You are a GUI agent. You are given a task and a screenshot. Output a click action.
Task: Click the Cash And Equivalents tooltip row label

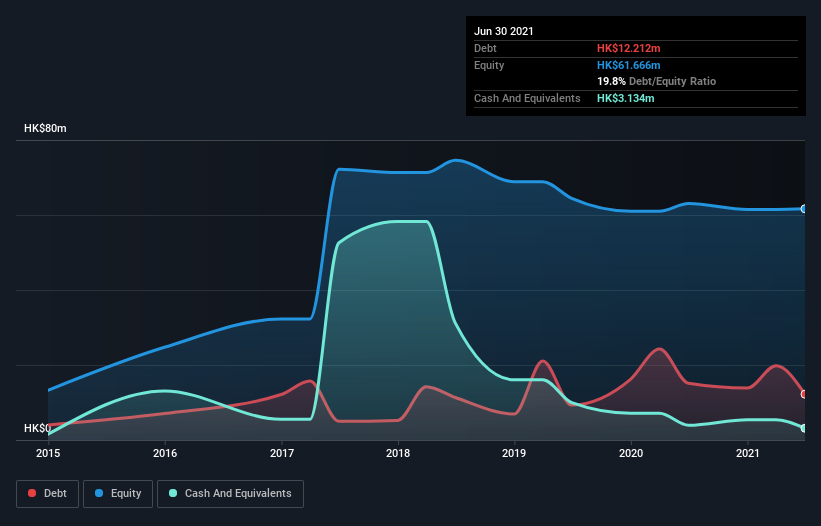[527, 98]
